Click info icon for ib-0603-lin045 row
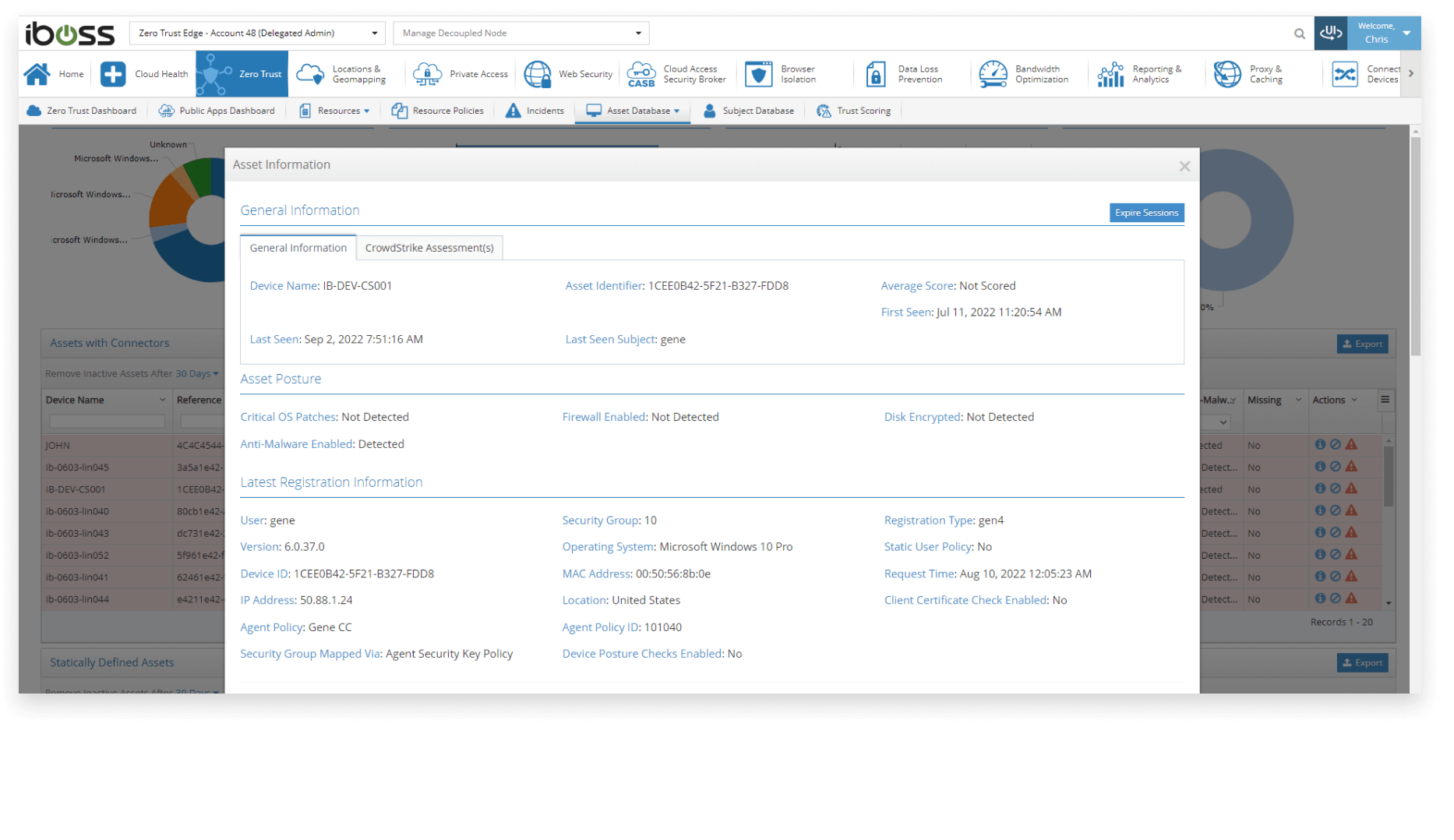 [1320, 466]
